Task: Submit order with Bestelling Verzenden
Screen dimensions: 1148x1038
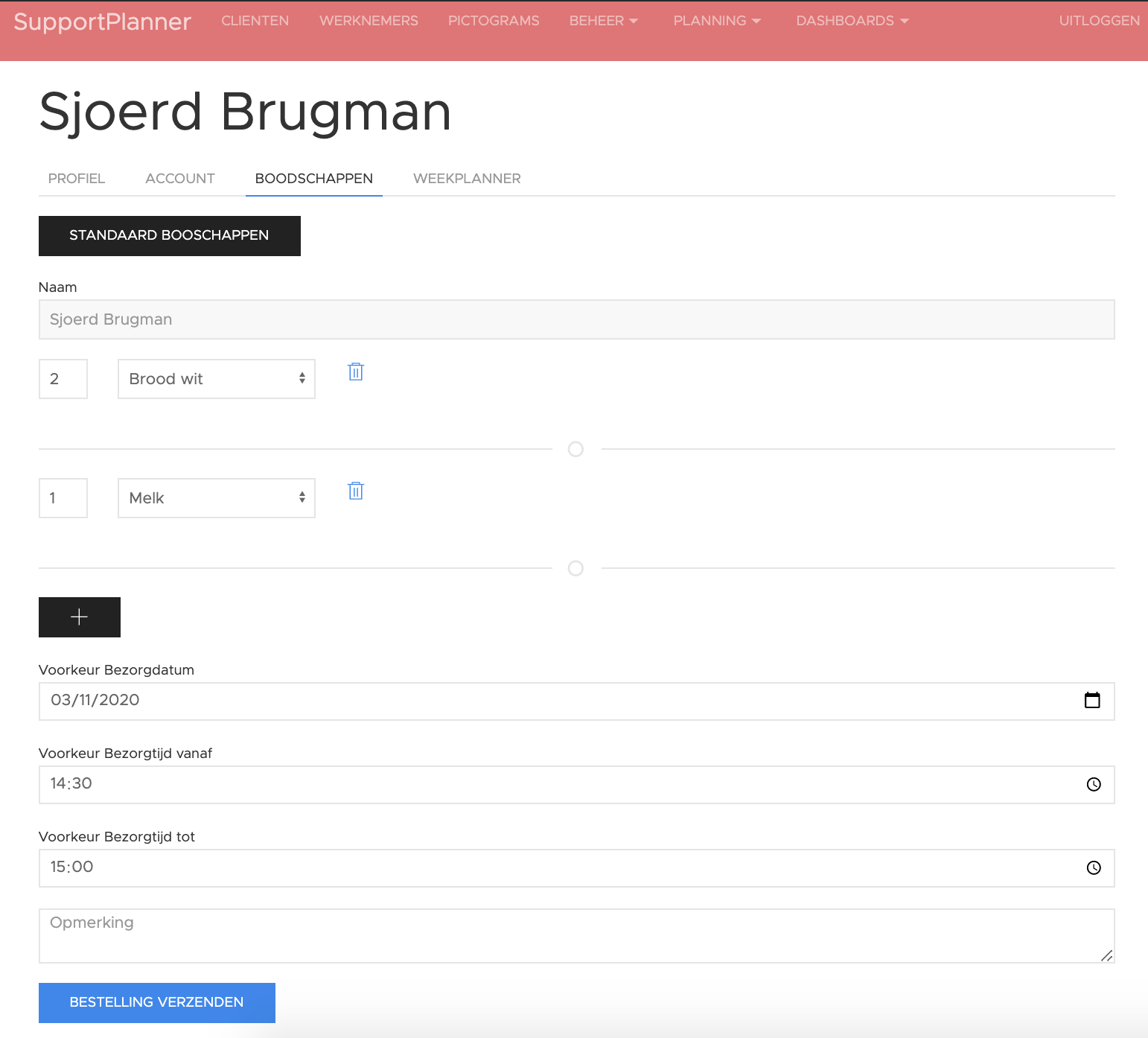Action: click(x=156, y=1002)
